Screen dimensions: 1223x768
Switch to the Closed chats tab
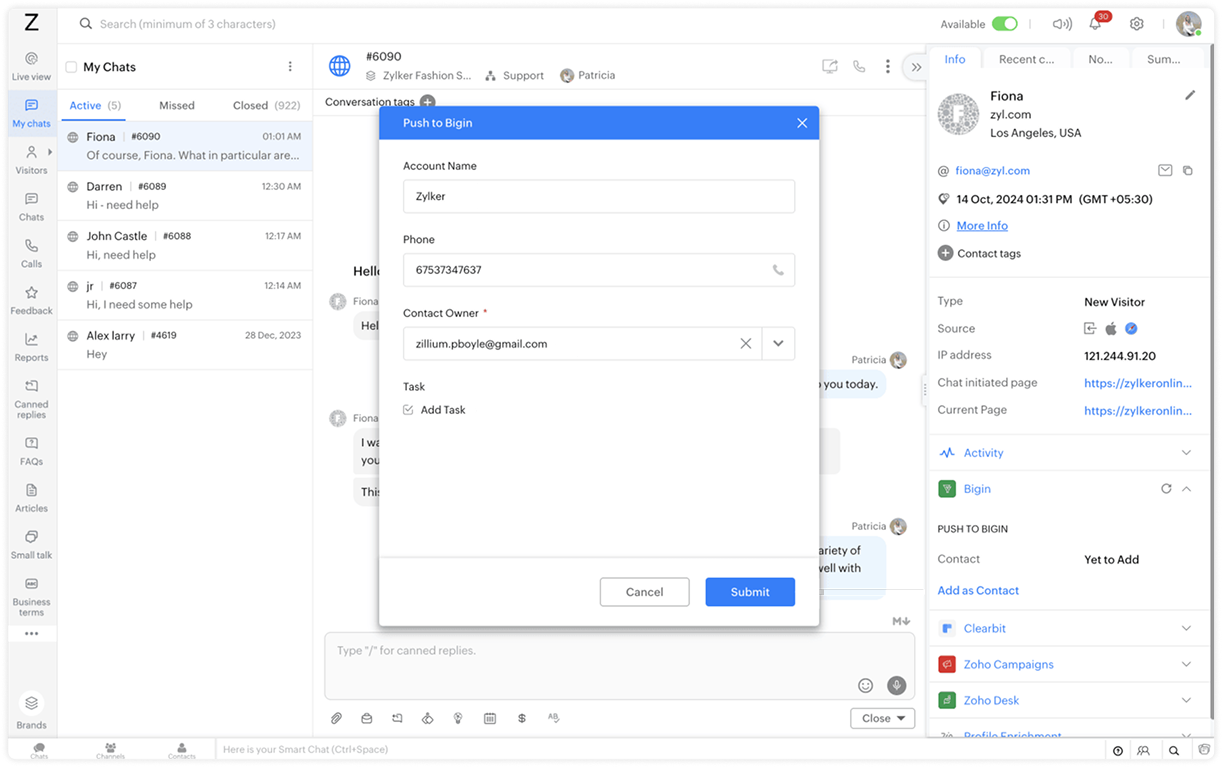(x=266, y=105)
